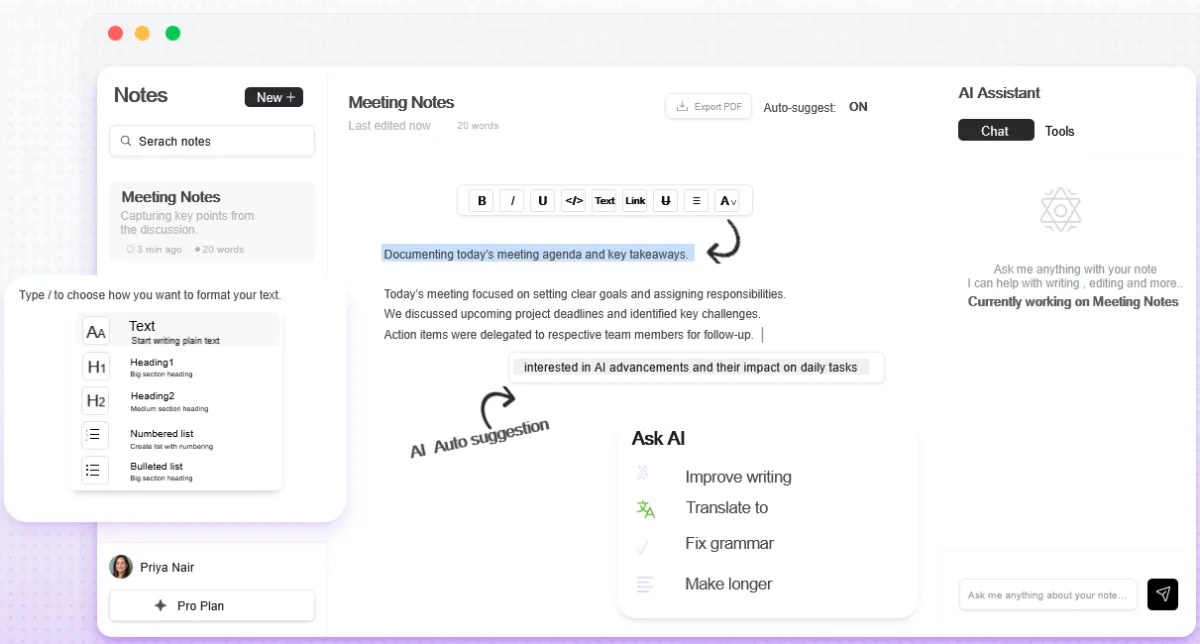The width and height of the screenshot is (1200, 644).
Task: Open the Tools tab in AI Assistant
Action: click(x=1060, y=131)
